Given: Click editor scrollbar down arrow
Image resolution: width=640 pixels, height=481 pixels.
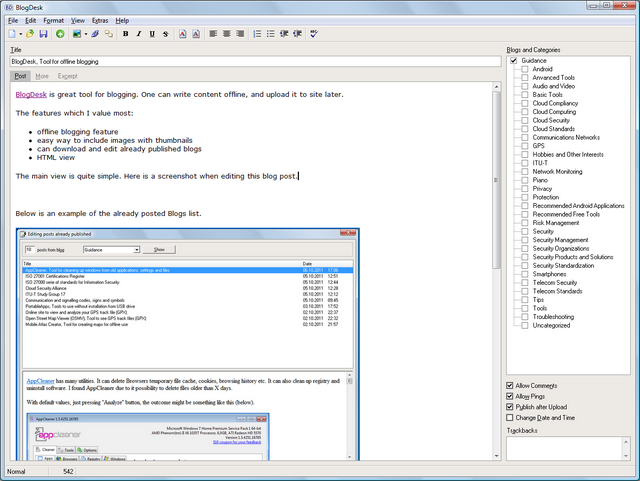Looking at the screenshot, I should 496,456.
